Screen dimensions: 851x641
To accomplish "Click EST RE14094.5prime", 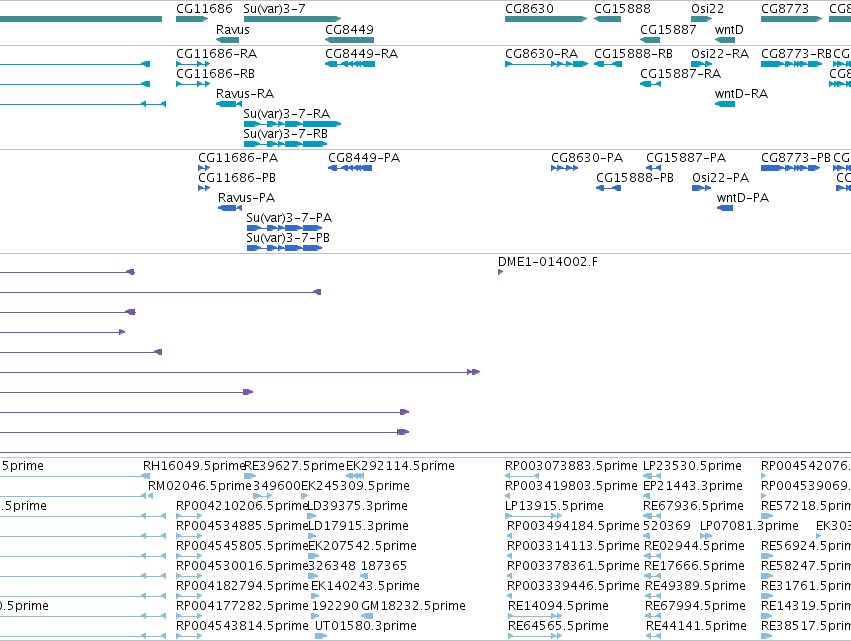I will point(558,606).
